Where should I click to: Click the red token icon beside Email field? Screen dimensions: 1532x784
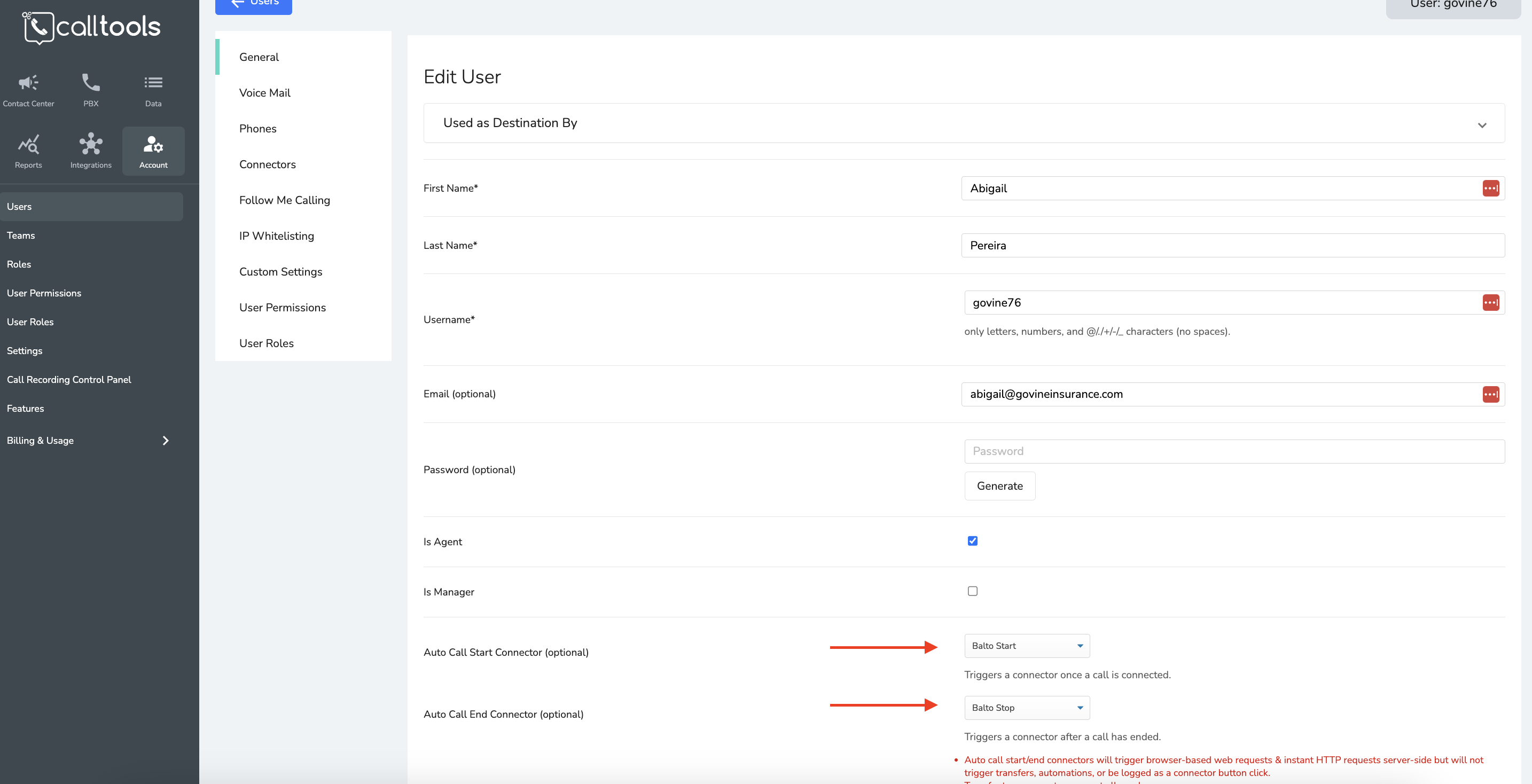tap(1491, 394)
